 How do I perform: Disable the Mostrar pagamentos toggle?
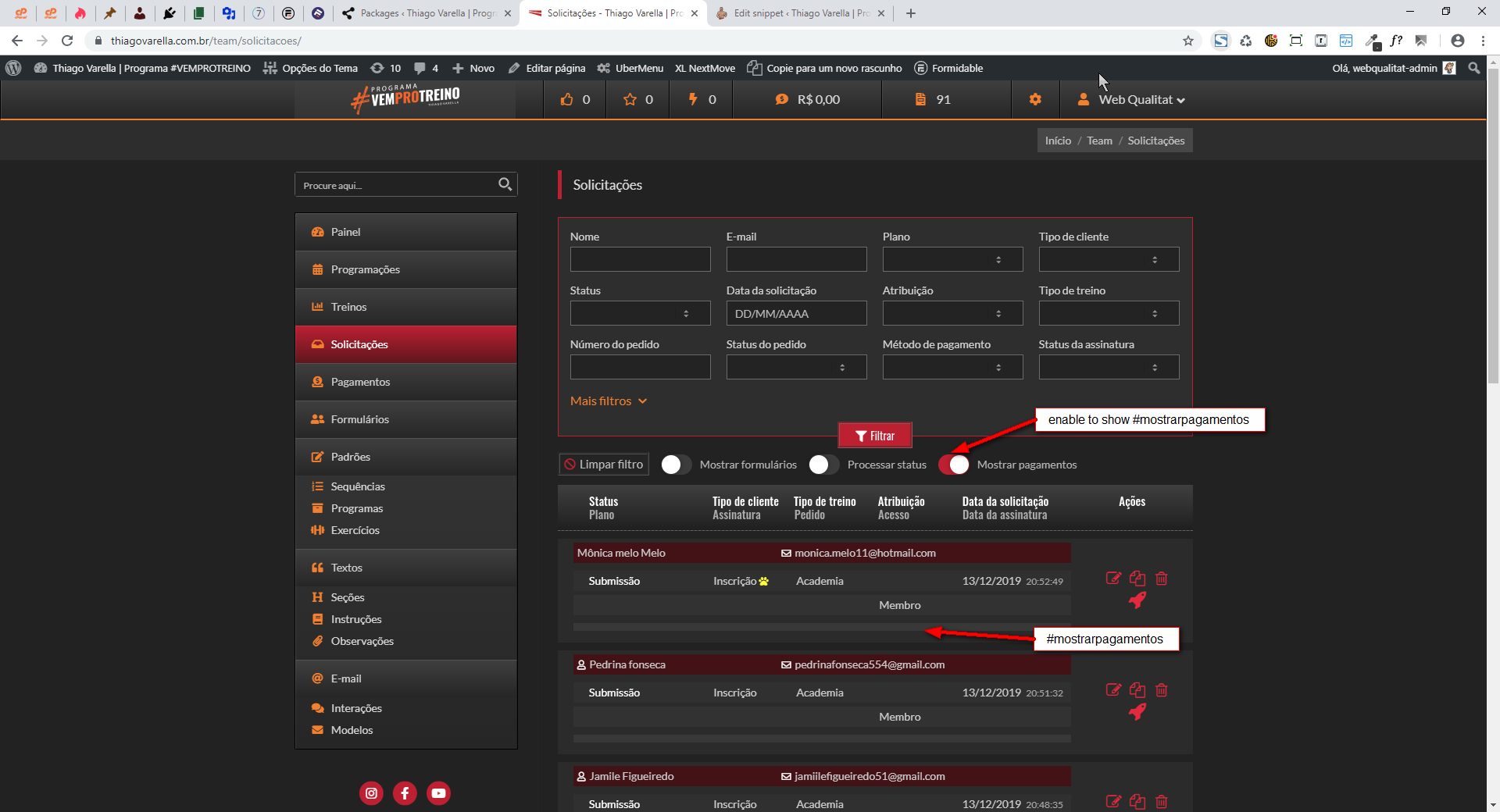(x=954, y=465)
